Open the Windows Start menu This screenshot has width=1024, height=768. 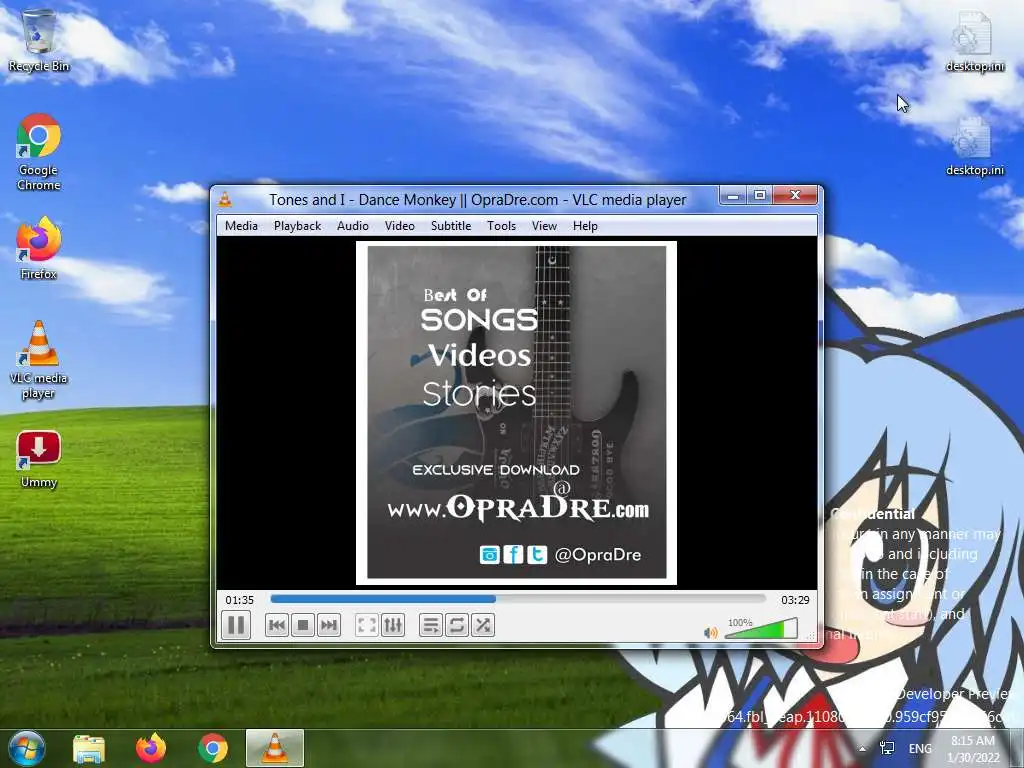(x=26, y=748)
